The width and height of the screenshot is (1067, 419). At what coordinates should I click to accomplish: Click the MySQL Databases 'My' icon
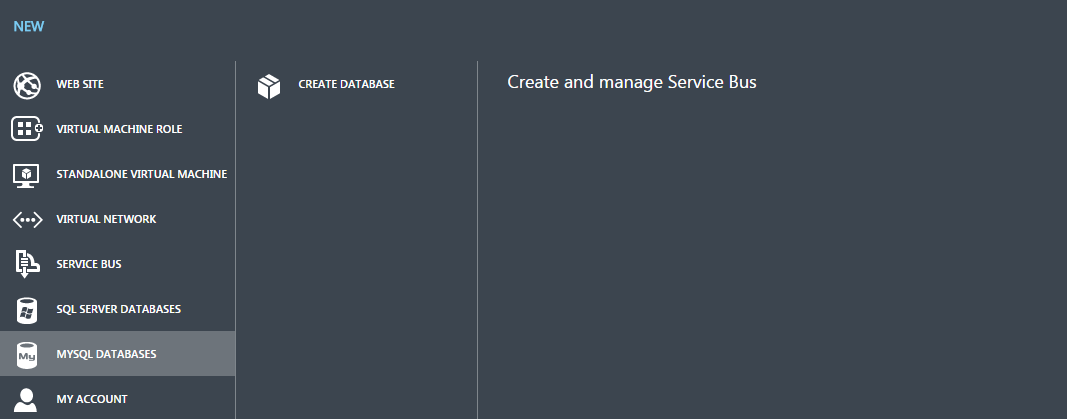pyautogui.click(x=27, y=354)
